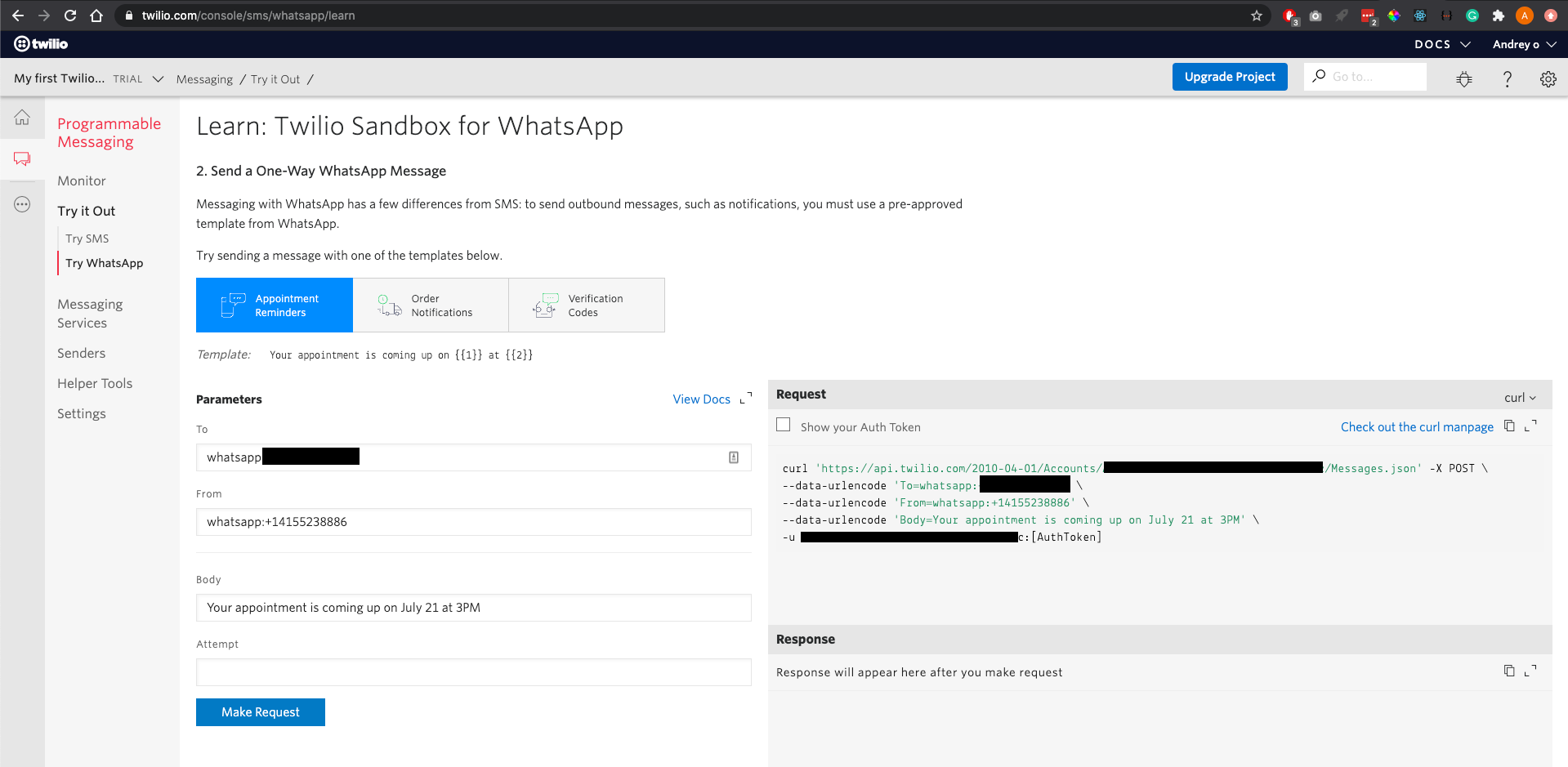Go to Twilio home via logo
The width and height of the screenshot is (1568, 767).
tap(41, 44)
